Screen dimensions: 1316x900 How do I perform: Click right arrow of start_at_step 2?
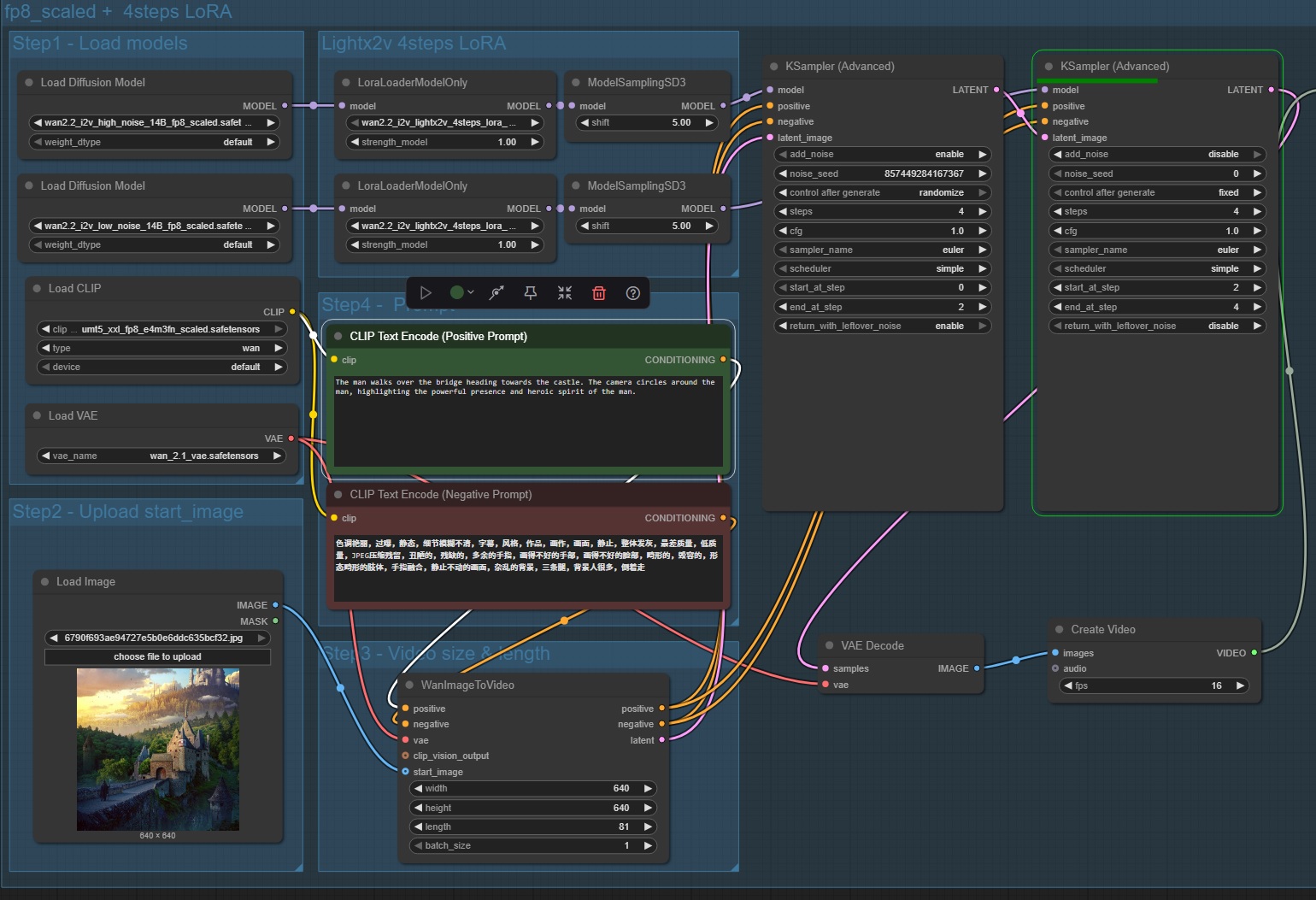1257,287
